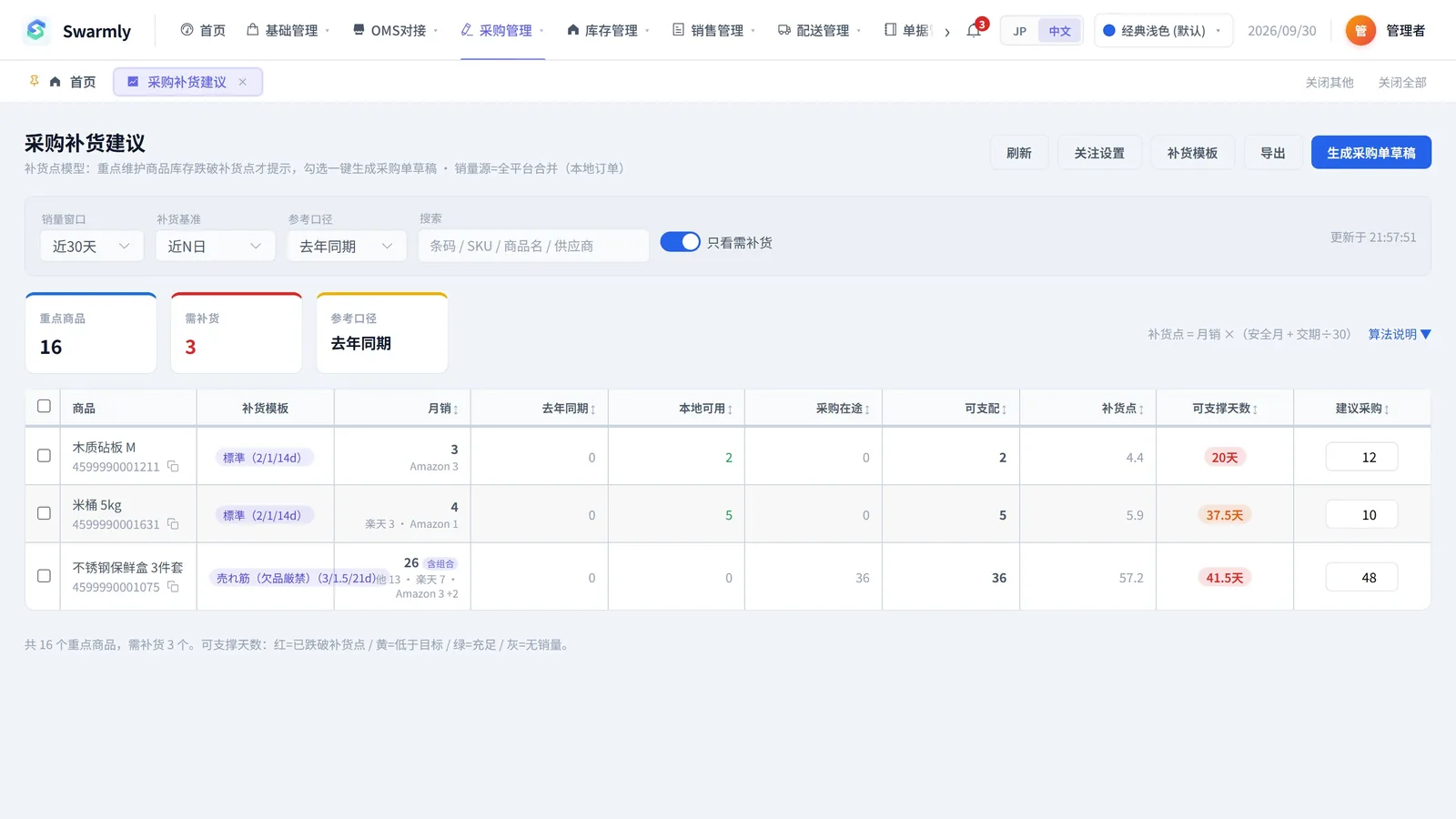Select the 重点商品 16 card
The height and width of the screenshot is (819, 1456).
[91, 333]
